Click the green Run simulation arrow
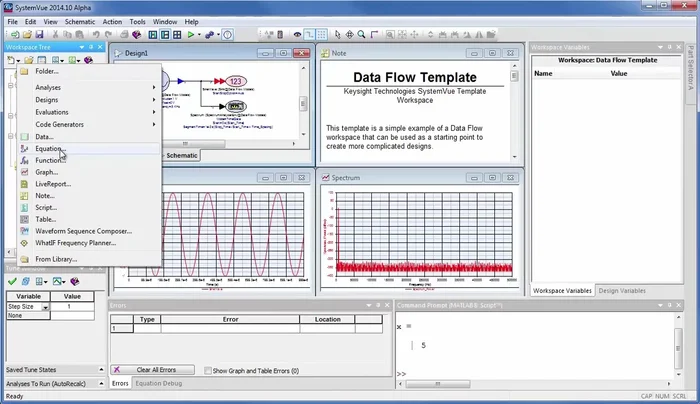Viewport: 700px width, 404px height. click(190, 34)
